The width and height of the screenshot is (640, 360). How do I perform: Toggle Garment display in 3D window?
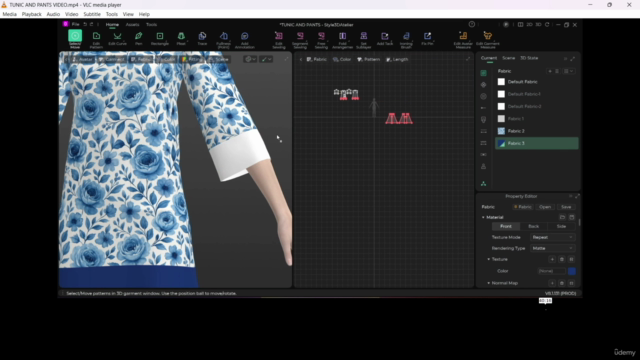[x=112, y=59]
